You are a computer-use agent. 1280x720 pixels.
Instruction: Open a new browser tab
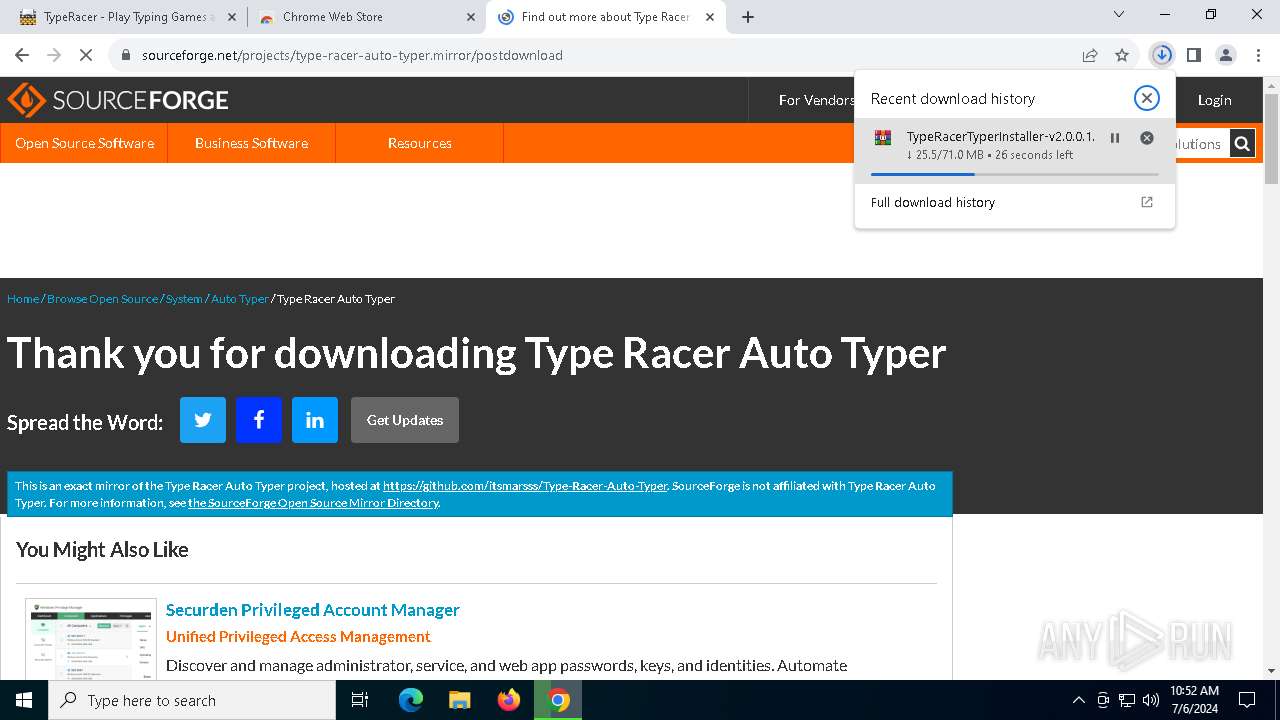tap(748, 17)
